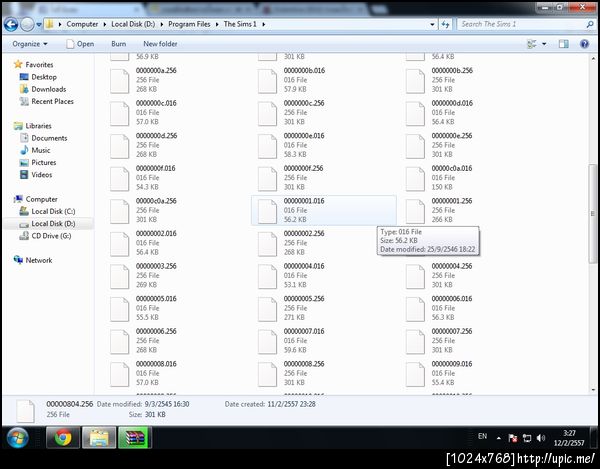Screen dimensions: 600x469
Task: Click file name 00000007.256
Action: 452,331
